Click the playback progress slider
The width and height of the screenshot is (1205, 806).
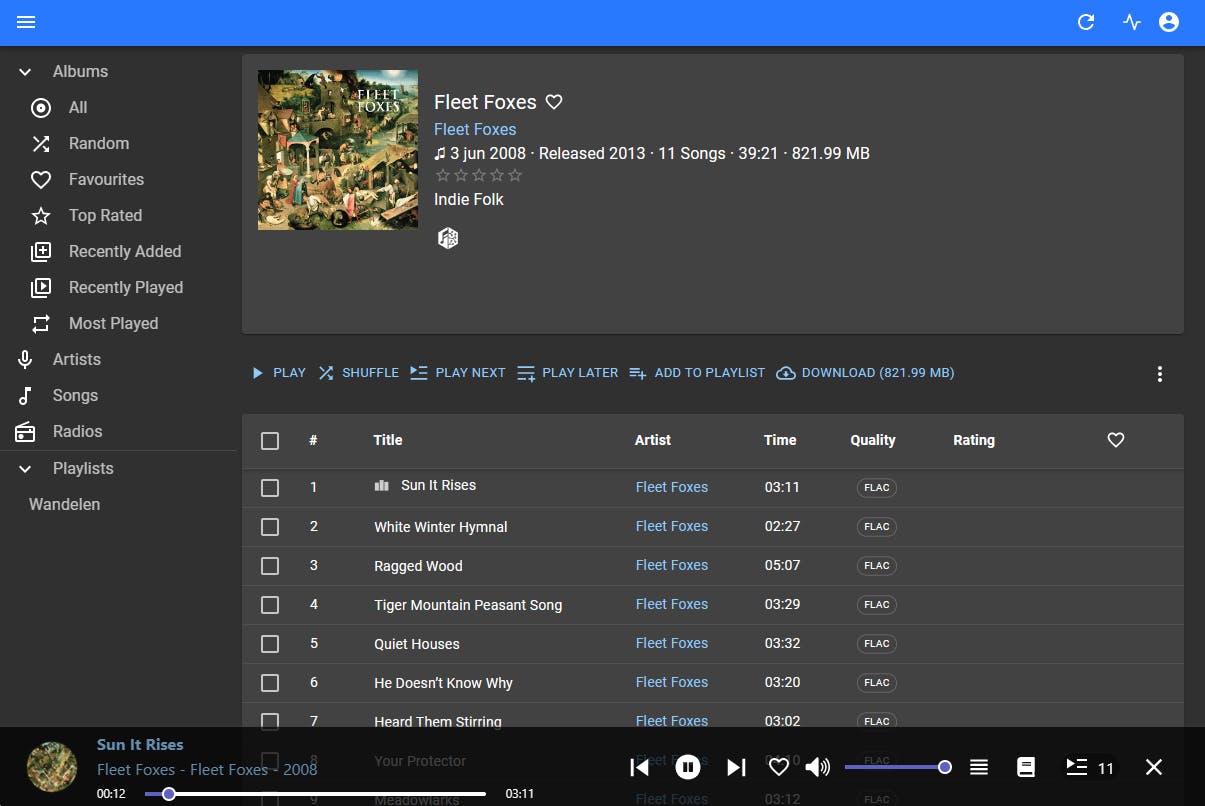point(315,794)
